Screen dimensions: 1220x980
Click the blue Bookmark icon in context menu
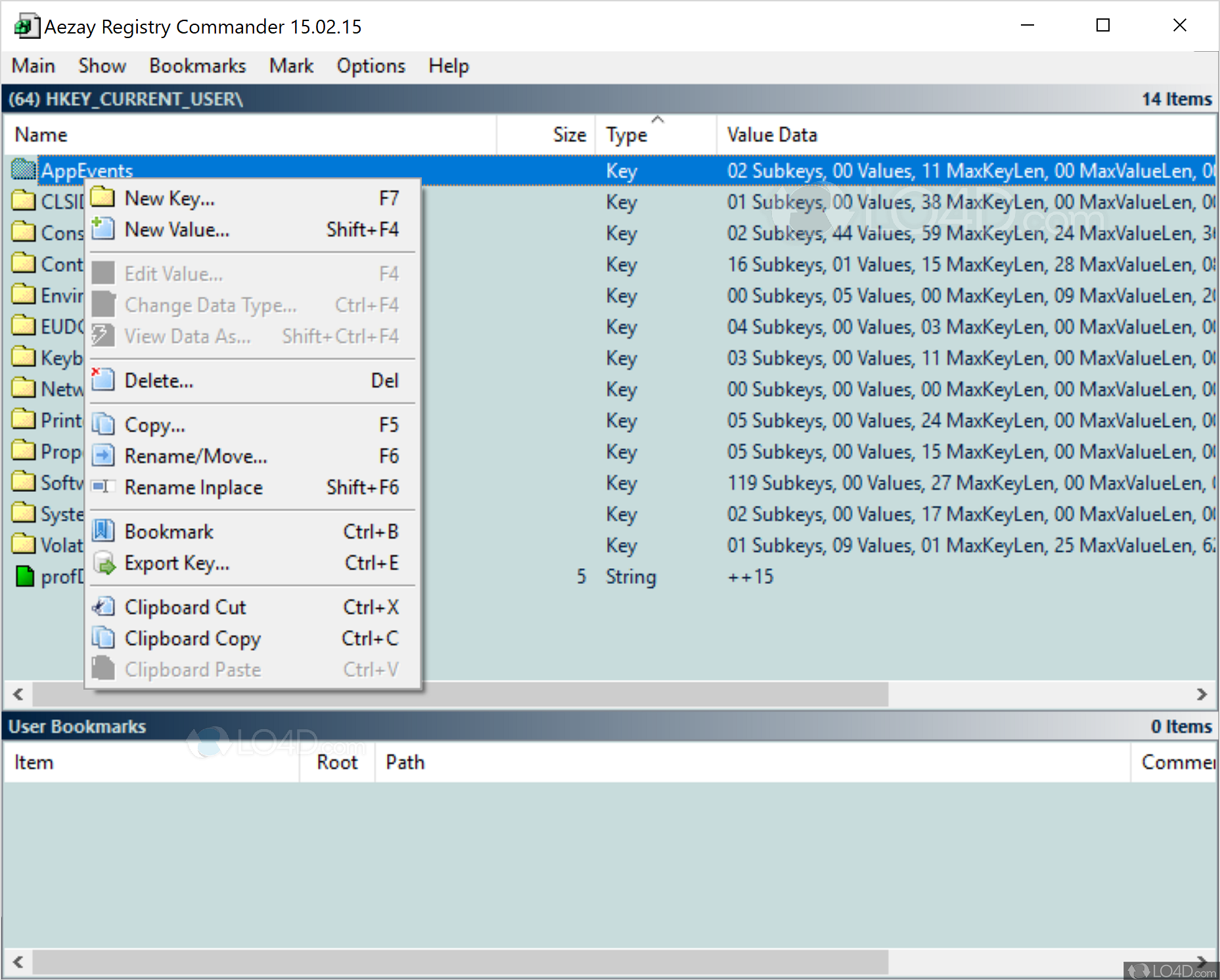pos(102,531)
